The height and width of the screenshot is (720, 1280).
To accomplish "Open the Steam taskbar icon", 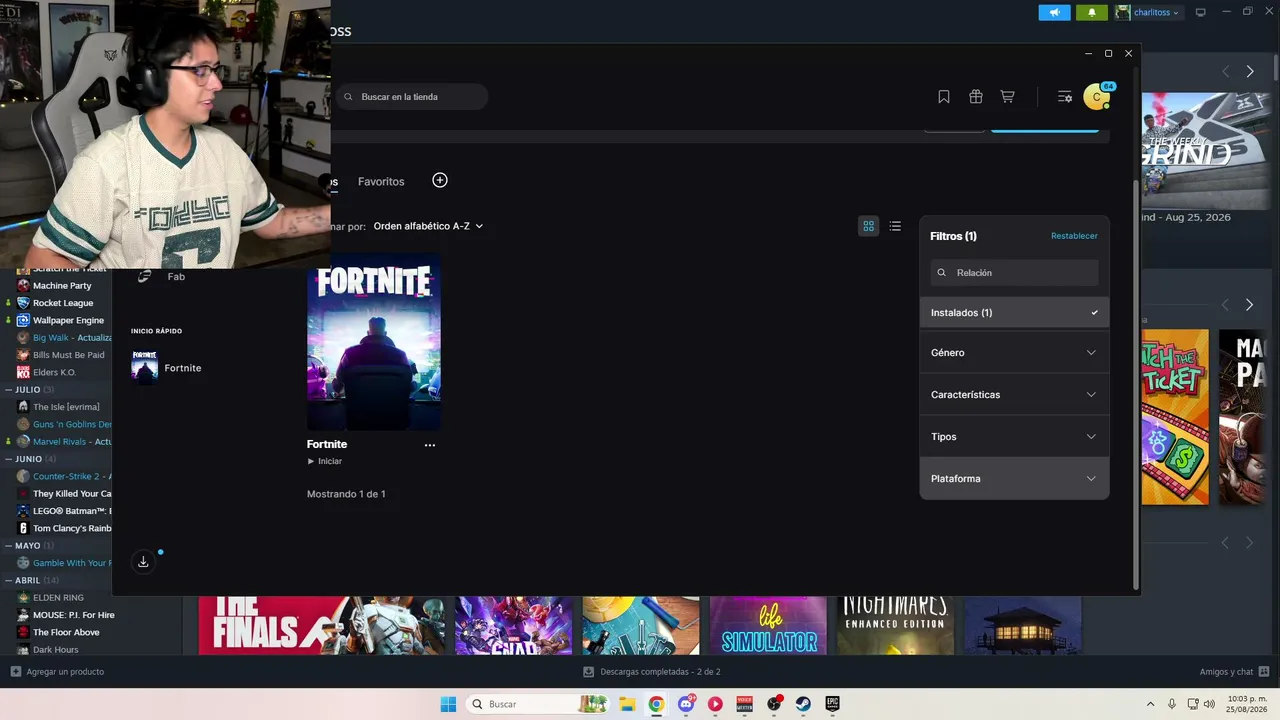I will 803,704.
